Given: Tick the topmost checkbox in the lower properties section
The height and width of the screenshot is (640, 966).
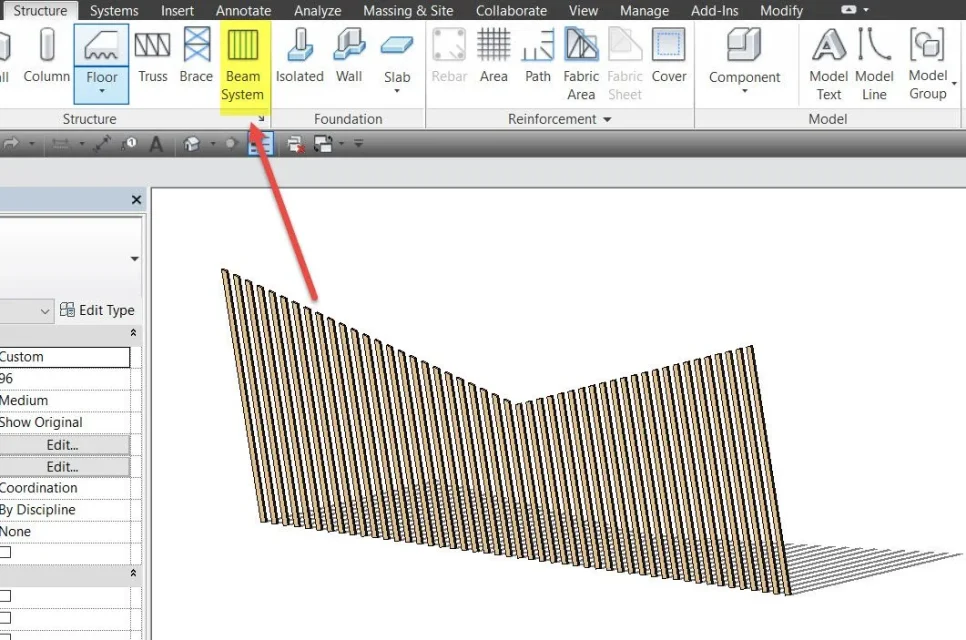Looking at the screenshot, I should [6, 596].
